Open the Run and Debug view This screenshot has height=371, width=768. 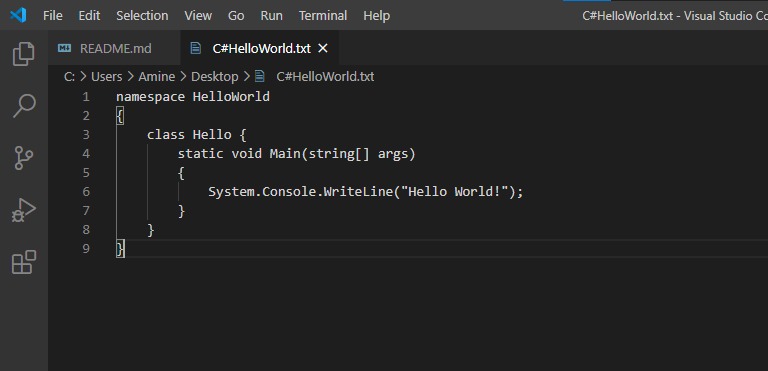tap(24, 211)
